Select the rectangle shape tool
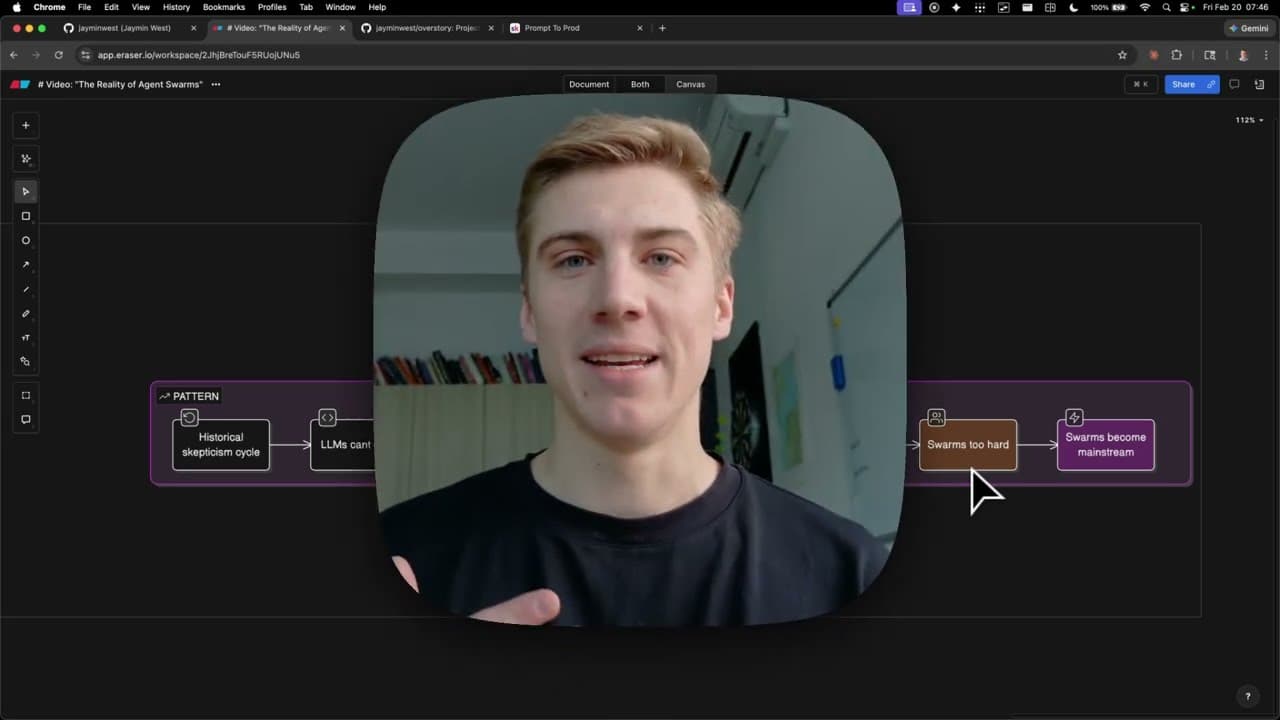The height and width of the screenshot is (720, 1280). coord(26,216)
